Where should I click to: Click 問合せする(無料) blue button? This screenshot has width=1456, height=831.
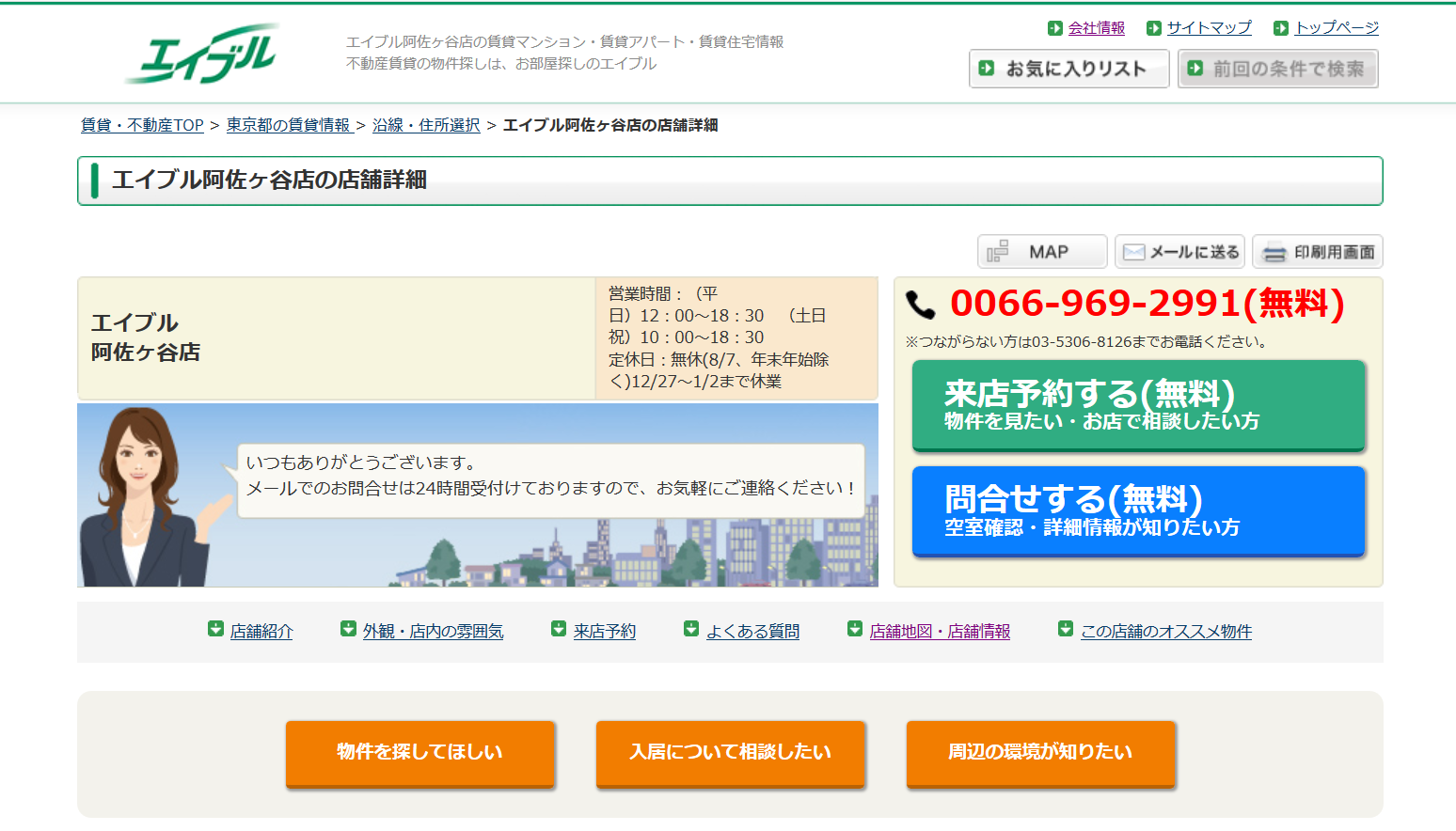(x=1139, y=512)
